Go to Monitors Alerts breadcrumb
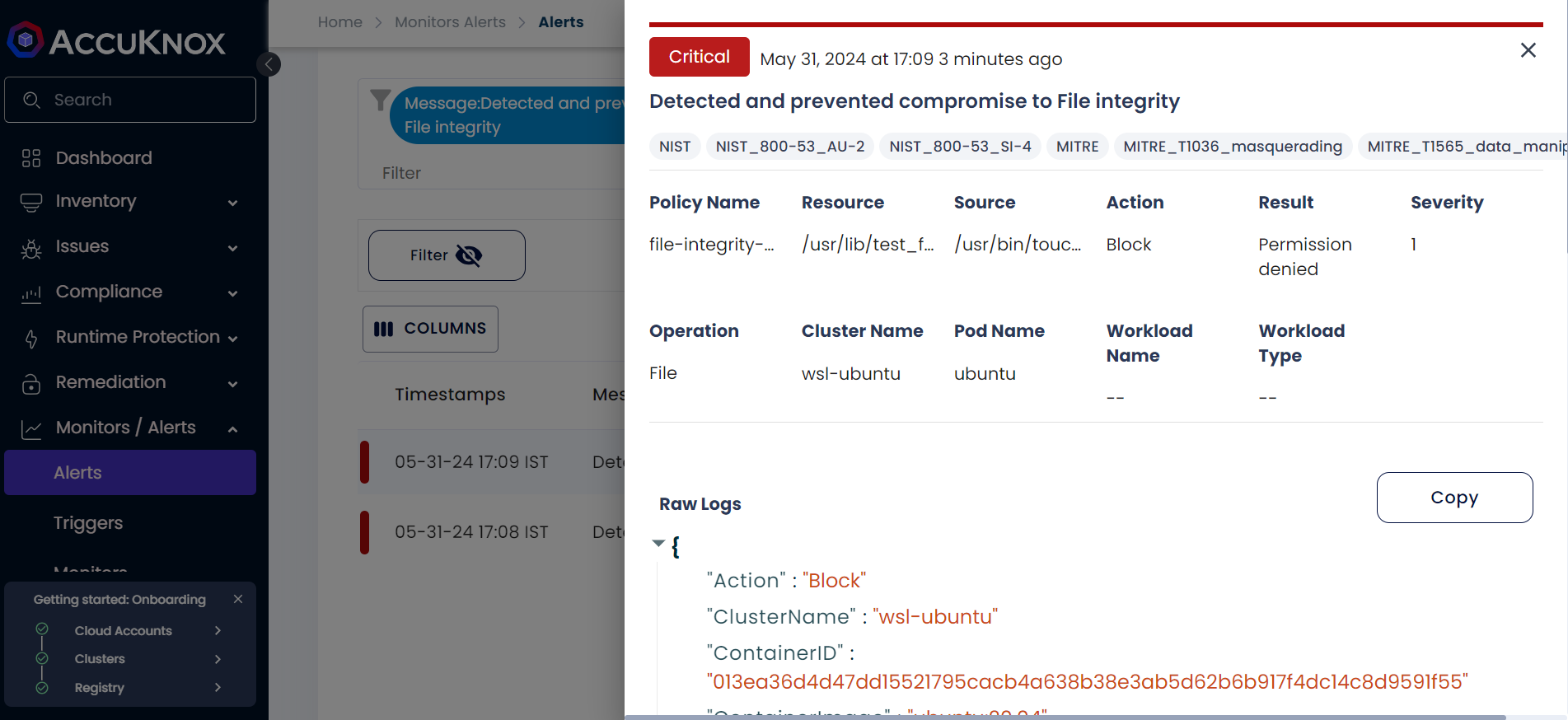The image size is (1568, 720). click(x=450, y=22)
